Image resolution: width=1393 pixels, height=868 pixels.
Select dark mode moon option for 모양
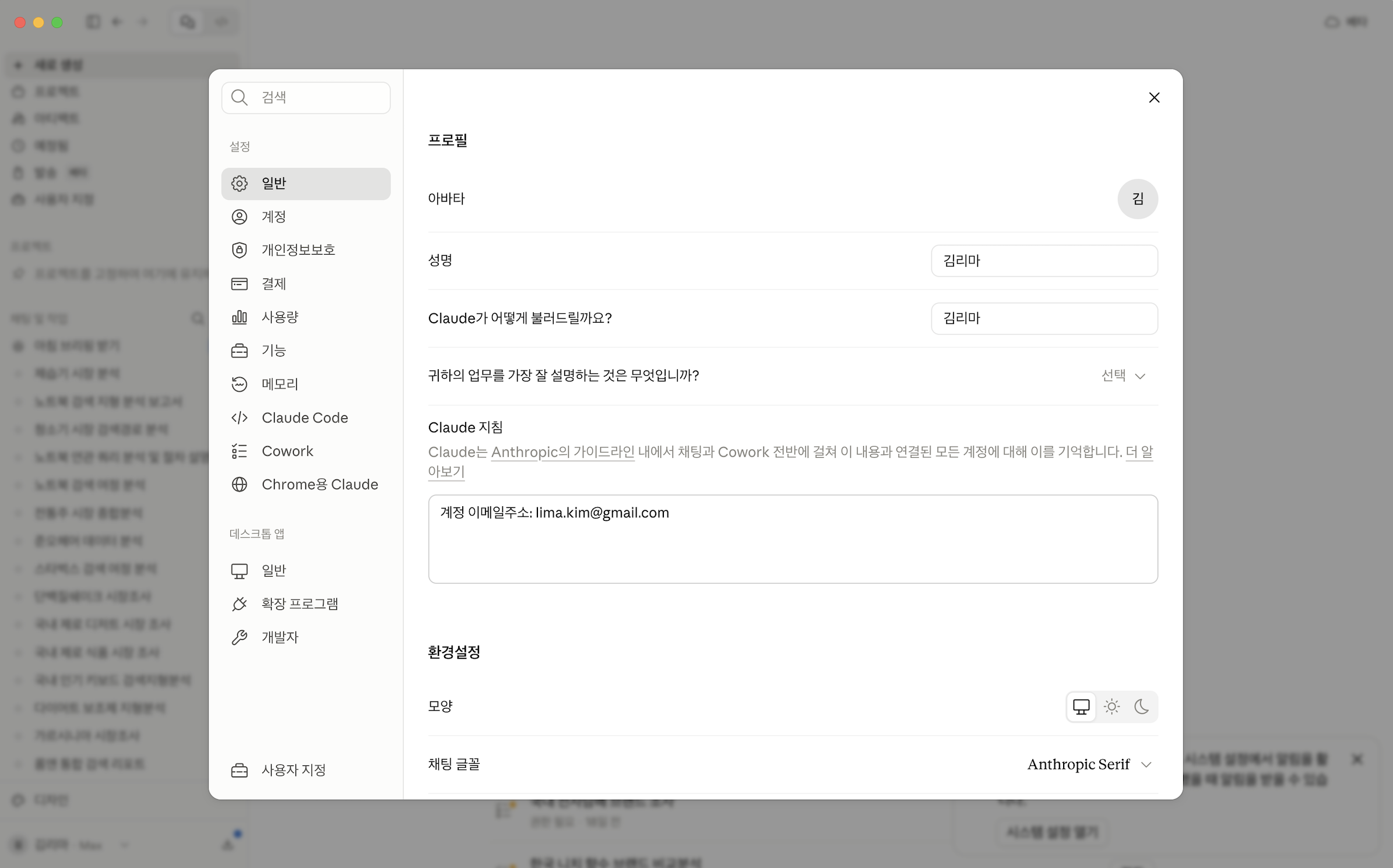[1141, 707]
